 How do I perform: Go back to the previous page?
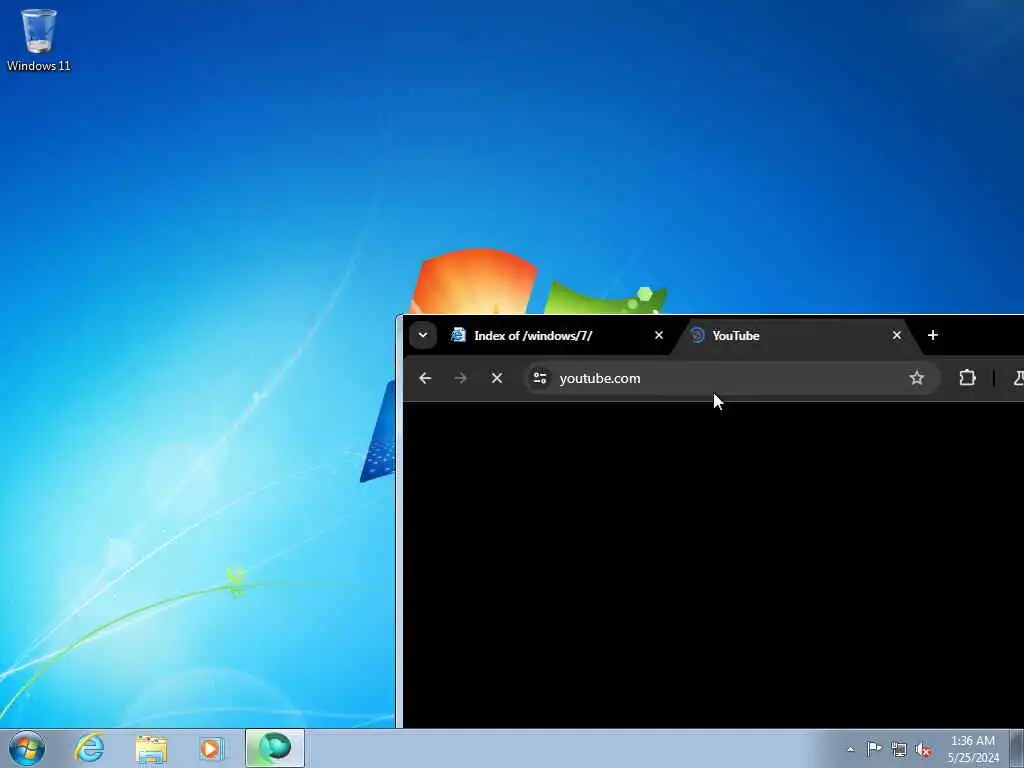(425, 378)
